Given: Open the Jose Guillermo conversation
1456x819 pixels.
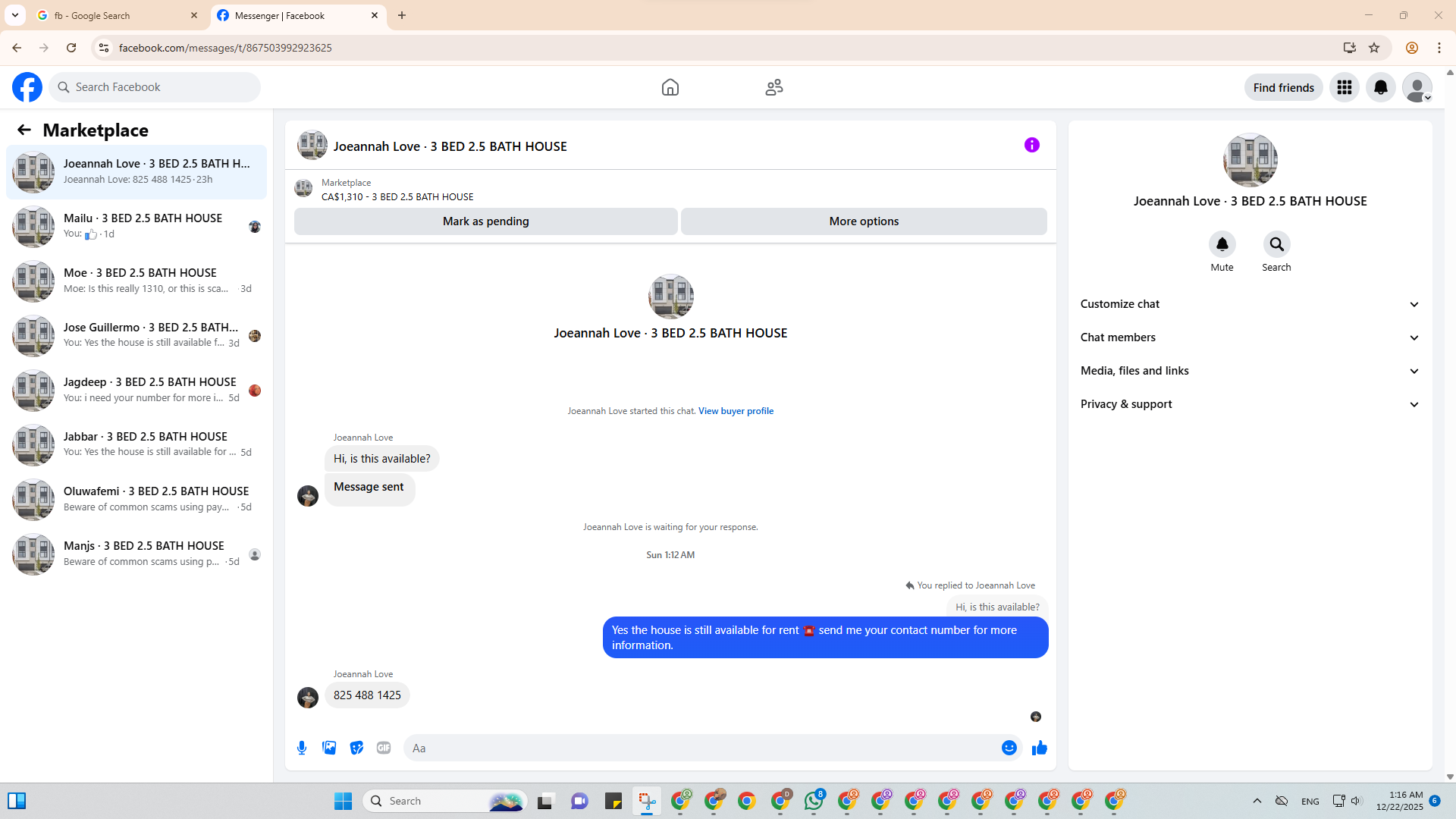Looking at the screenshot, I should pos(136,336).
